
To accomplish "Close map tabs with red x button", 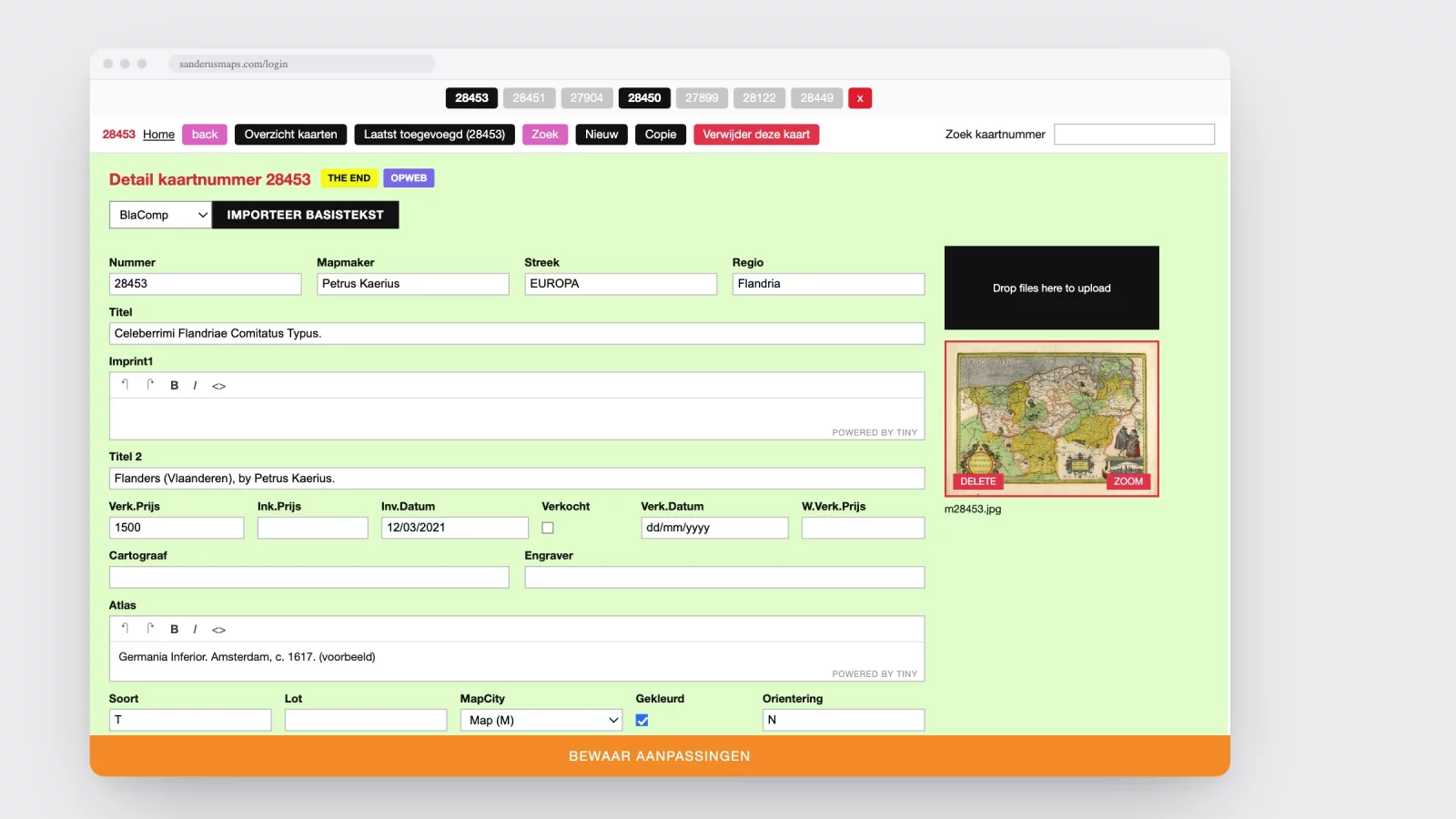I will click(x=860, y=98).
